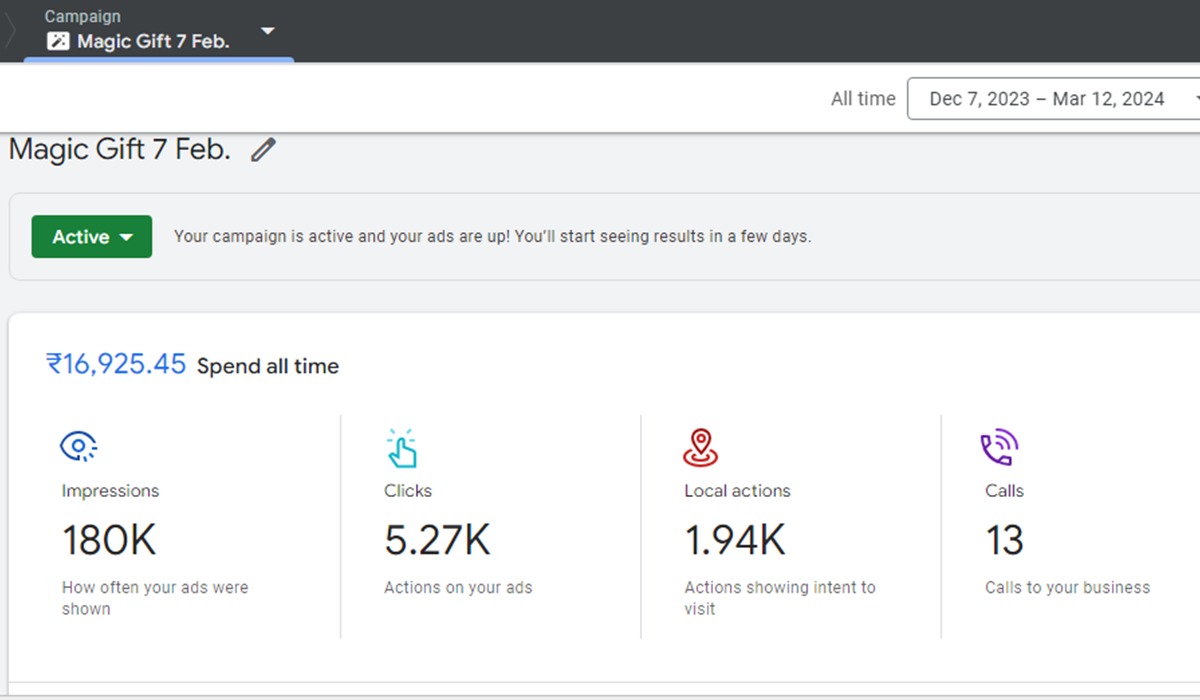Select the 180K impressions value

(x=109, y=541)
